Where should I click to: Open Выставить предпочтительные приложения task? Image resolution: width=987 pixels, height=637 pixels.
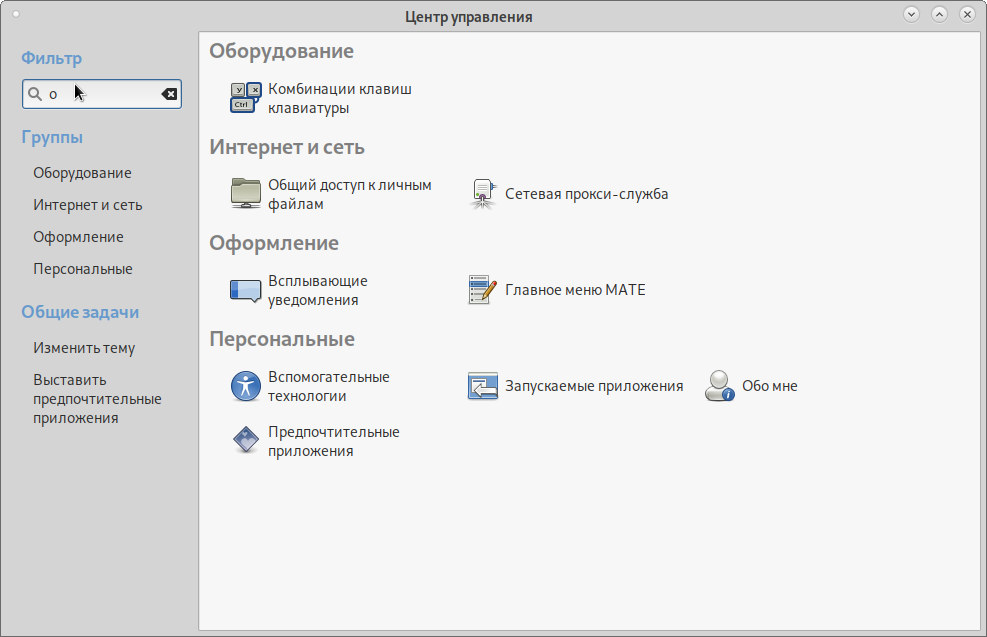(x=97, y=399)
